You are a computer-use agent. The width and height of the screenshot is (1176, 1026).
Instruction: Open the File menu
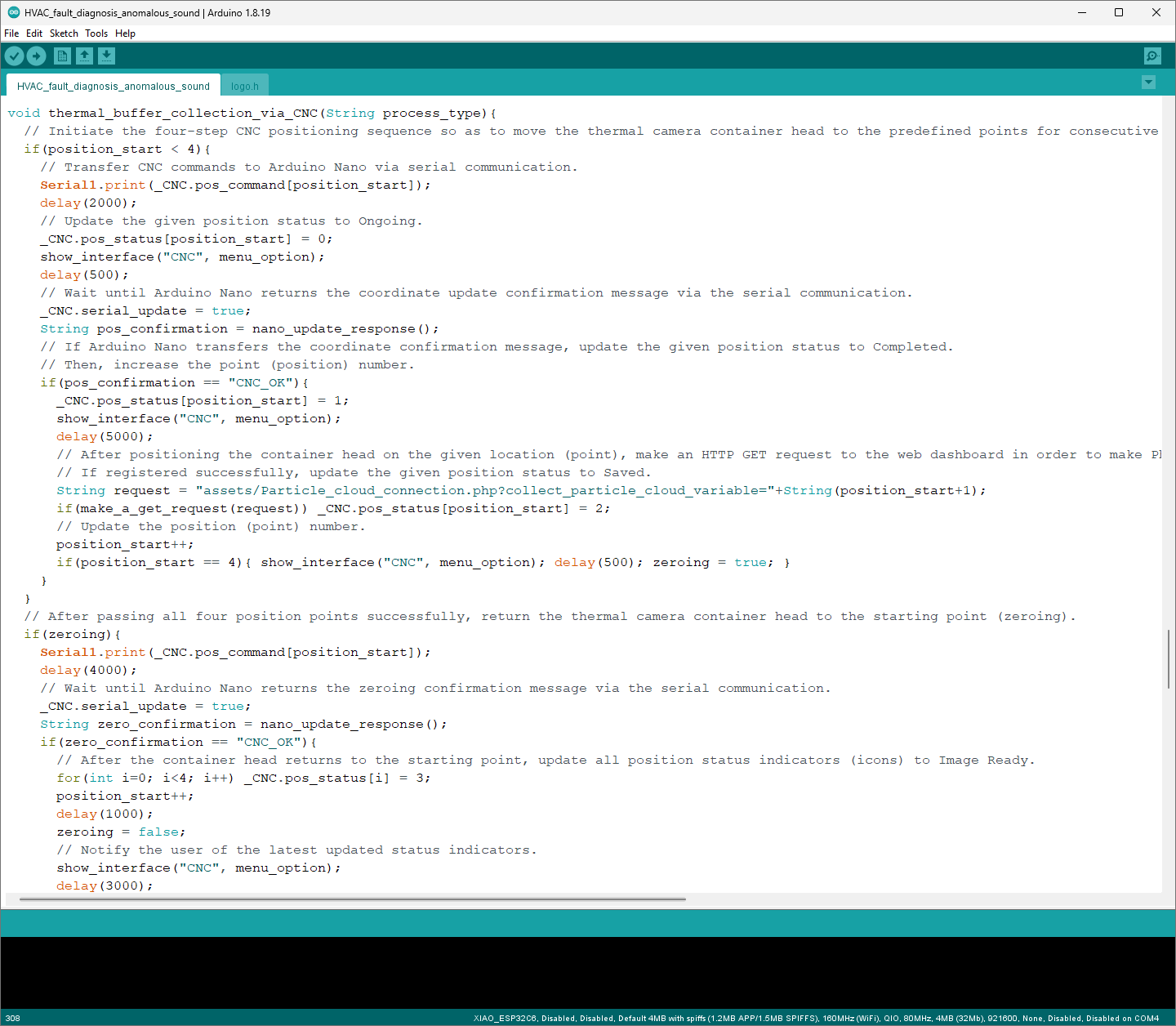[x=11, y=33]
